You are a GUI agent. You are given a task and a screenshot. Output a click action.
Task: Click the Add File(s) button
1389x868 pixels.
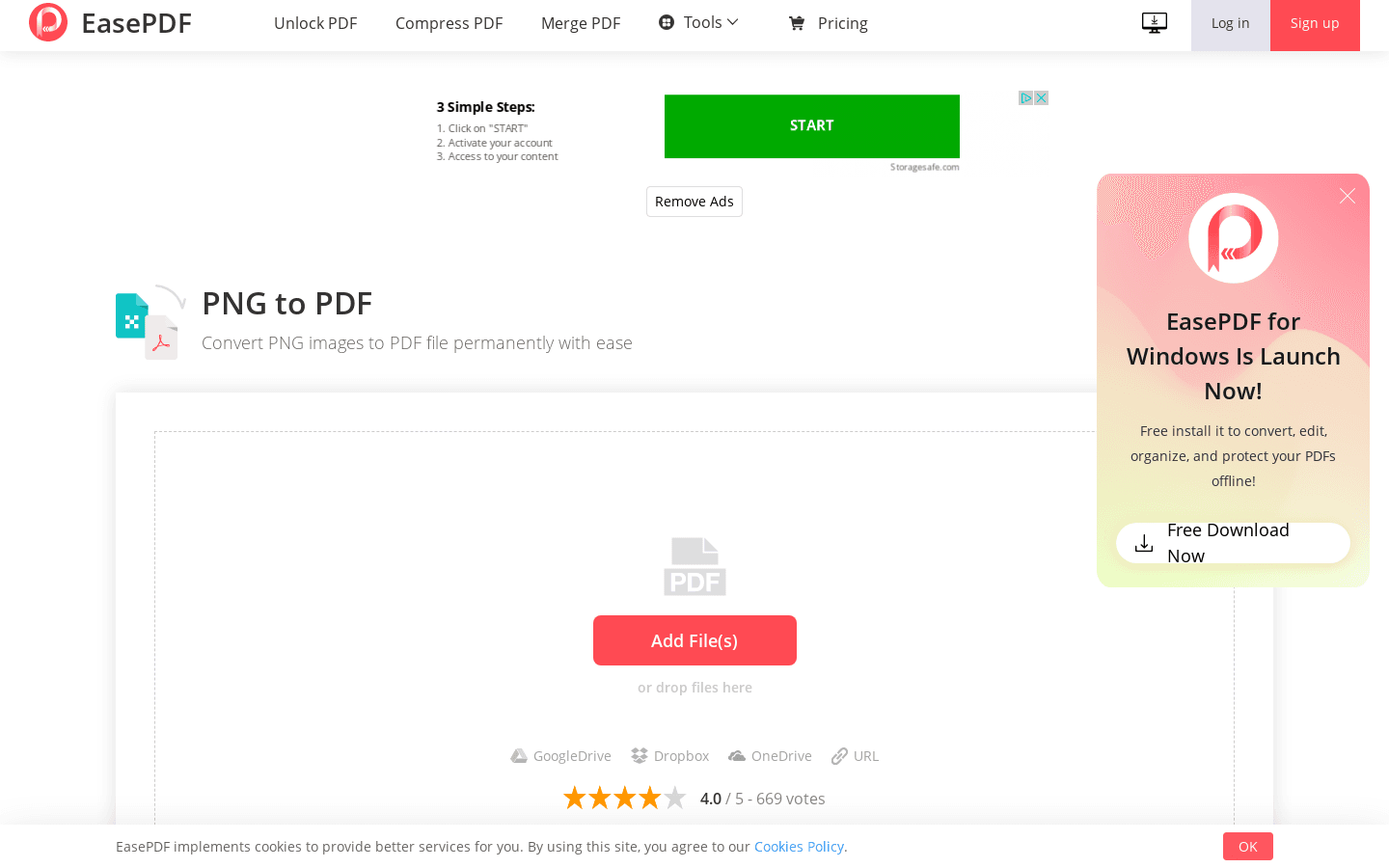coord(694,639)
